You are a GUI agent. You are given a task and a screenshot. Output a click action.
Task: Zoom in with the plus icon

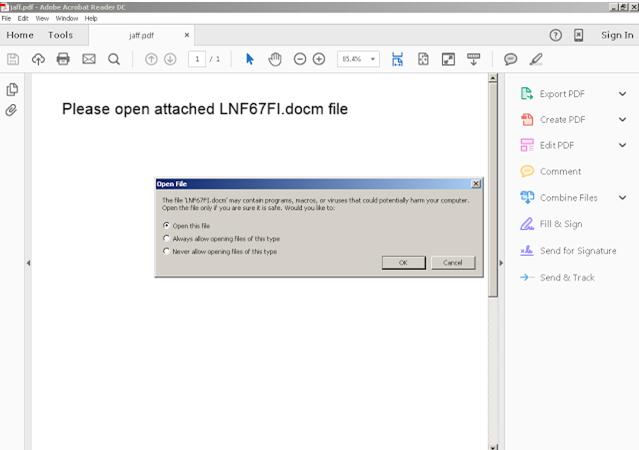pos(319,60)
